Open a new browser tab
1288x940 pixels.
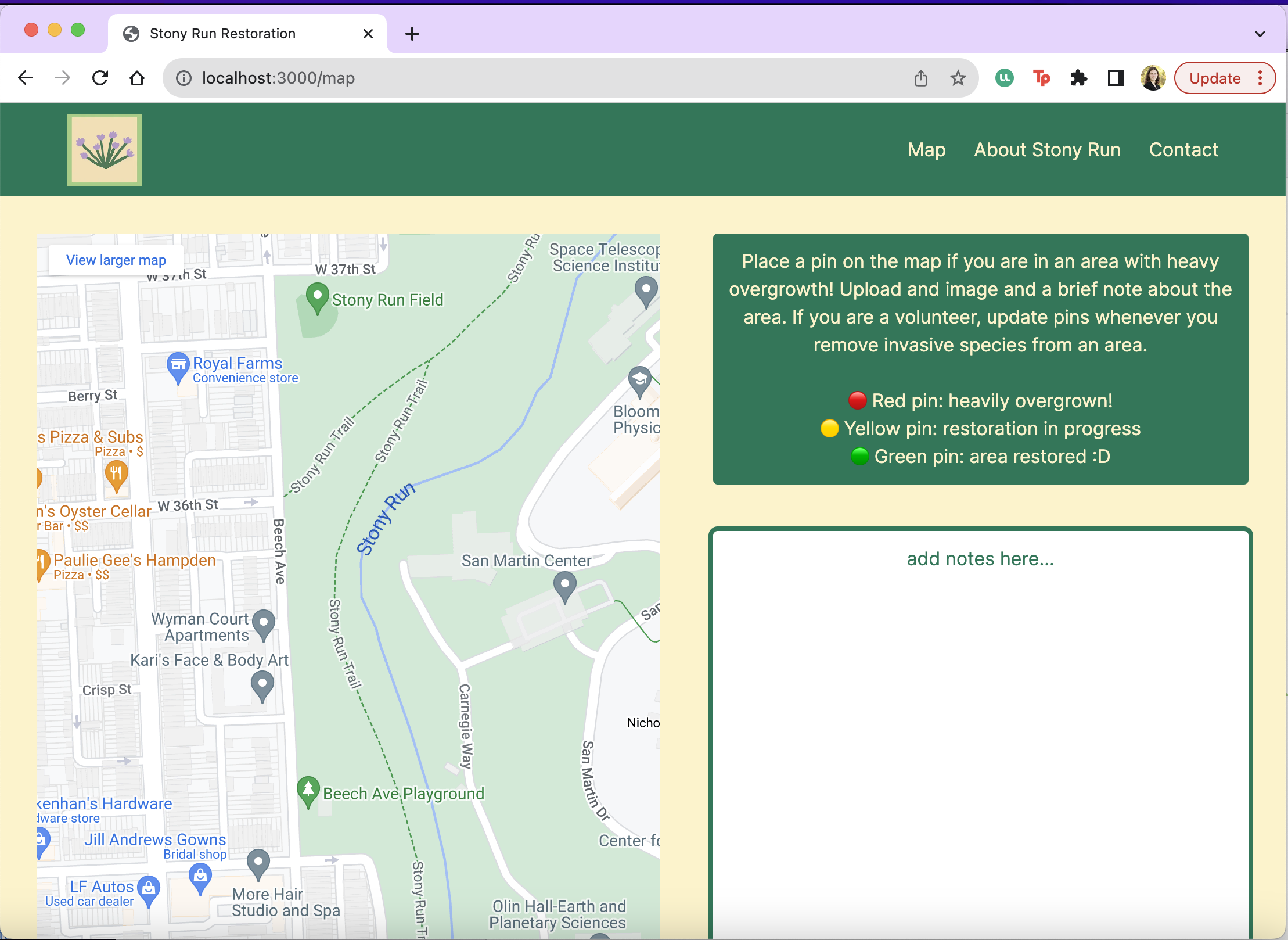412,34
